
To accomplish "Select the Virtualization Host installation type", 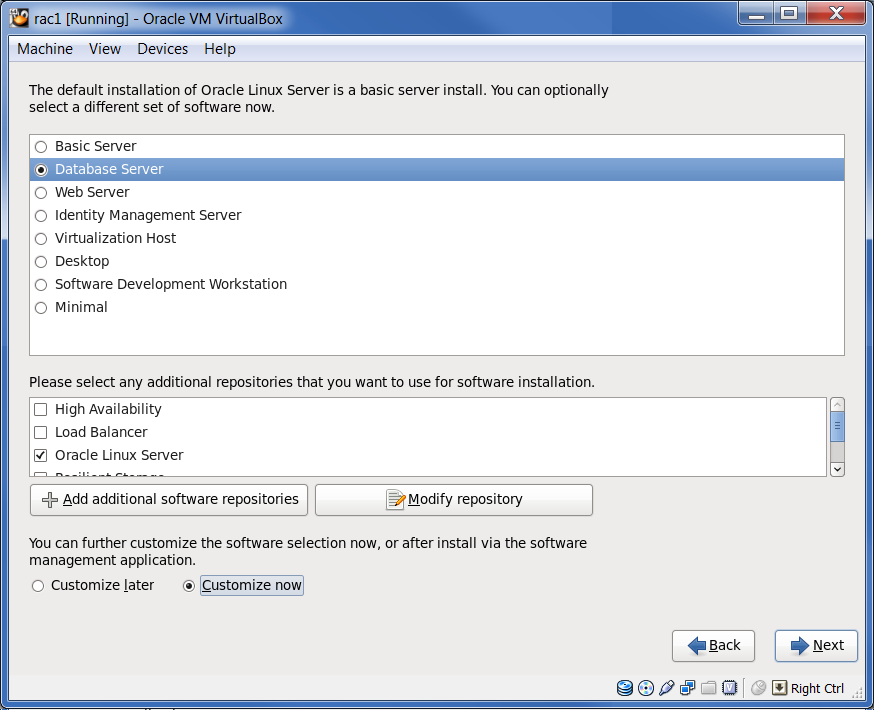I will tap(40, 238).
